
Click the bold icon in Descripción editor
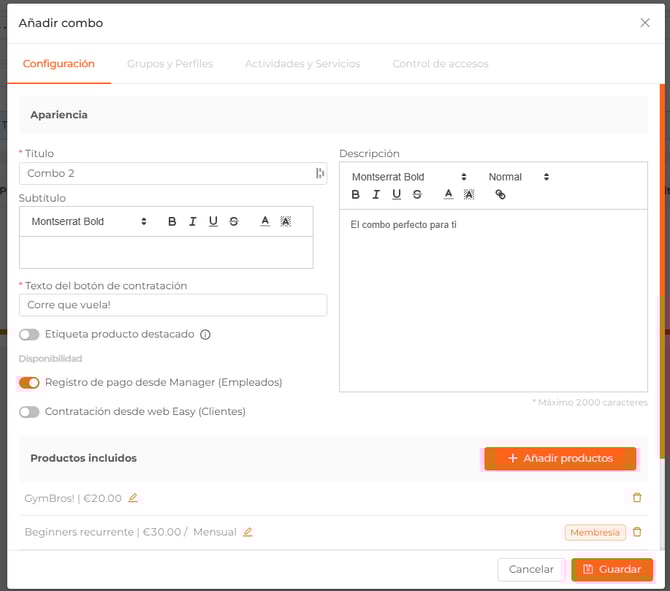coord(356,195)
